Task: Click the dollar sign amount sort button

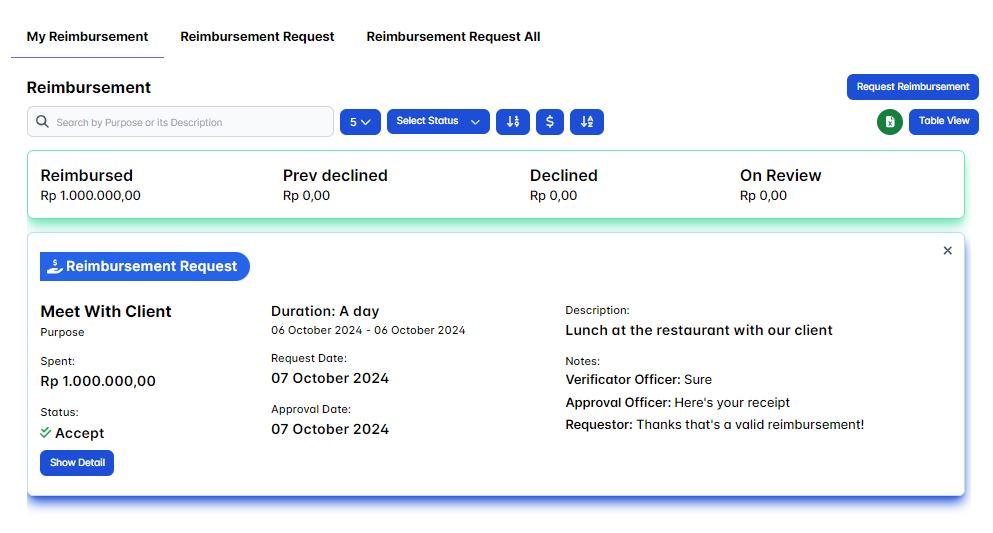Action: coord(549,122)
